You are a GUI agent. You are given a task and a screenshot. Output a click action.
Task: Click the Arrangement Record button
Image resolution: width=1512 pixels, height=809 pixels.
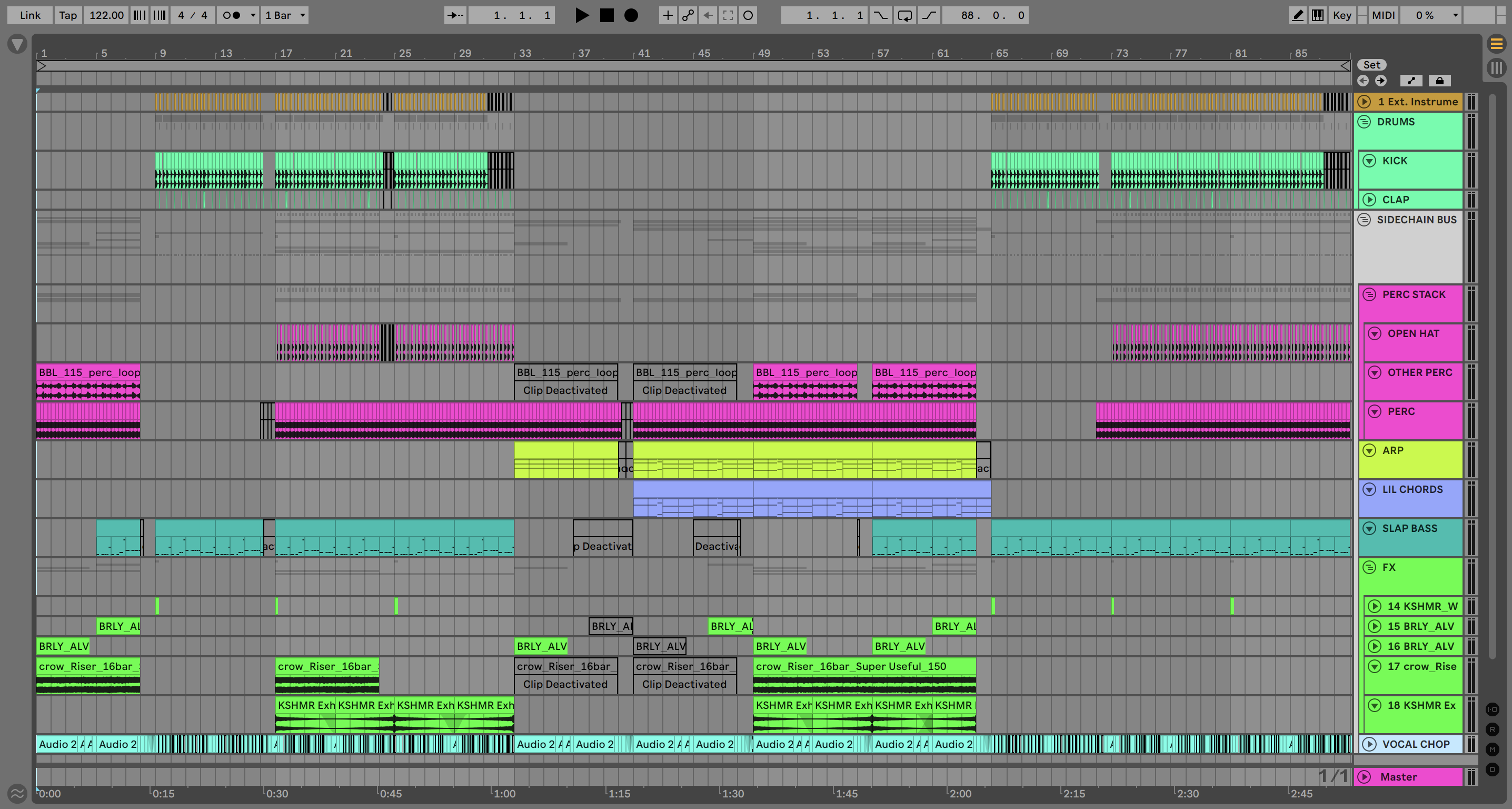click(631, 15)
